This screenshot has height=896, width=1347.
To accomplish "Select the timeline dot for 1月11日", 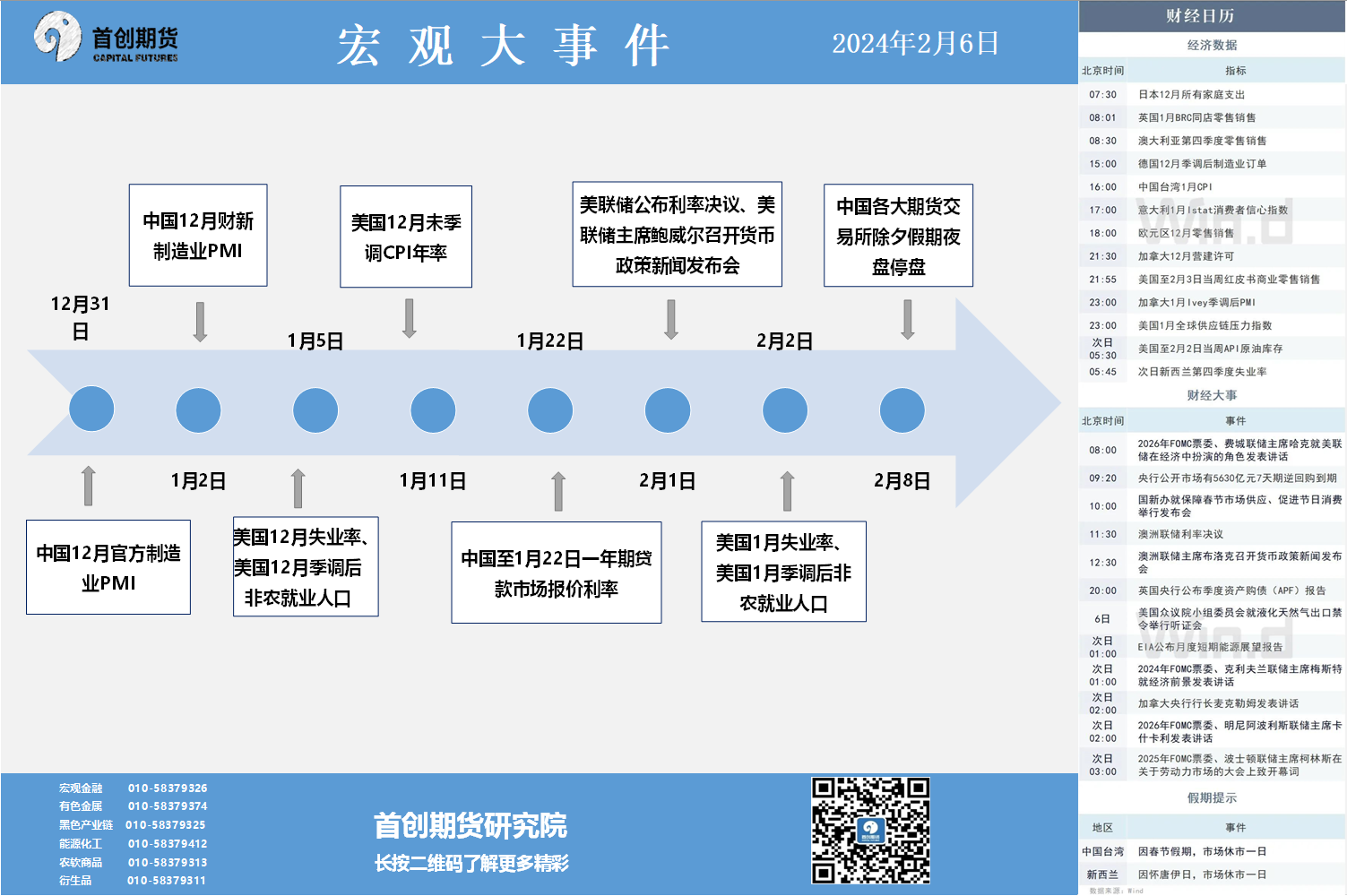I will [x=433, y=410].
